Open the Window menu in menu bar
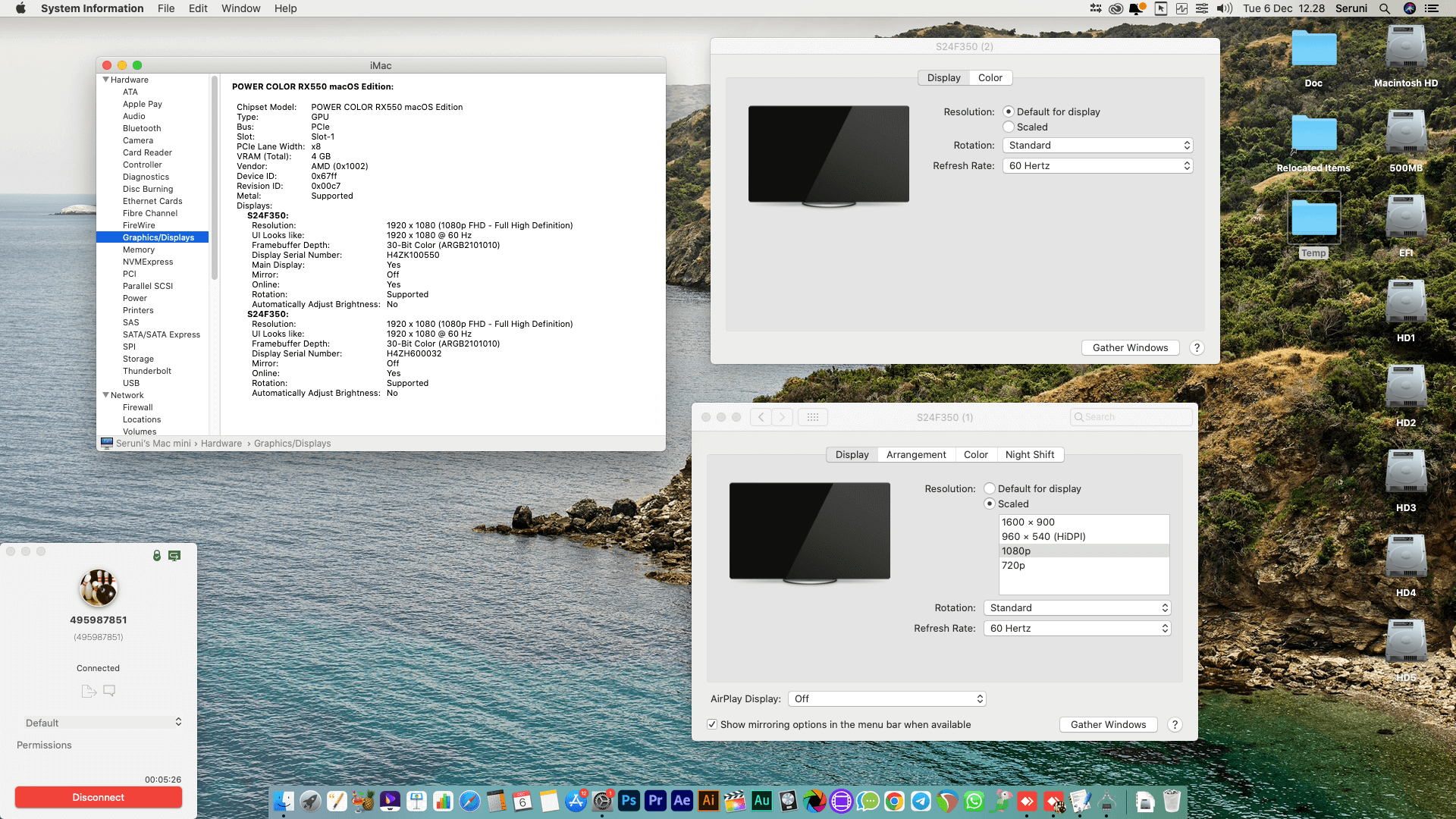 (x=240, y=8)
